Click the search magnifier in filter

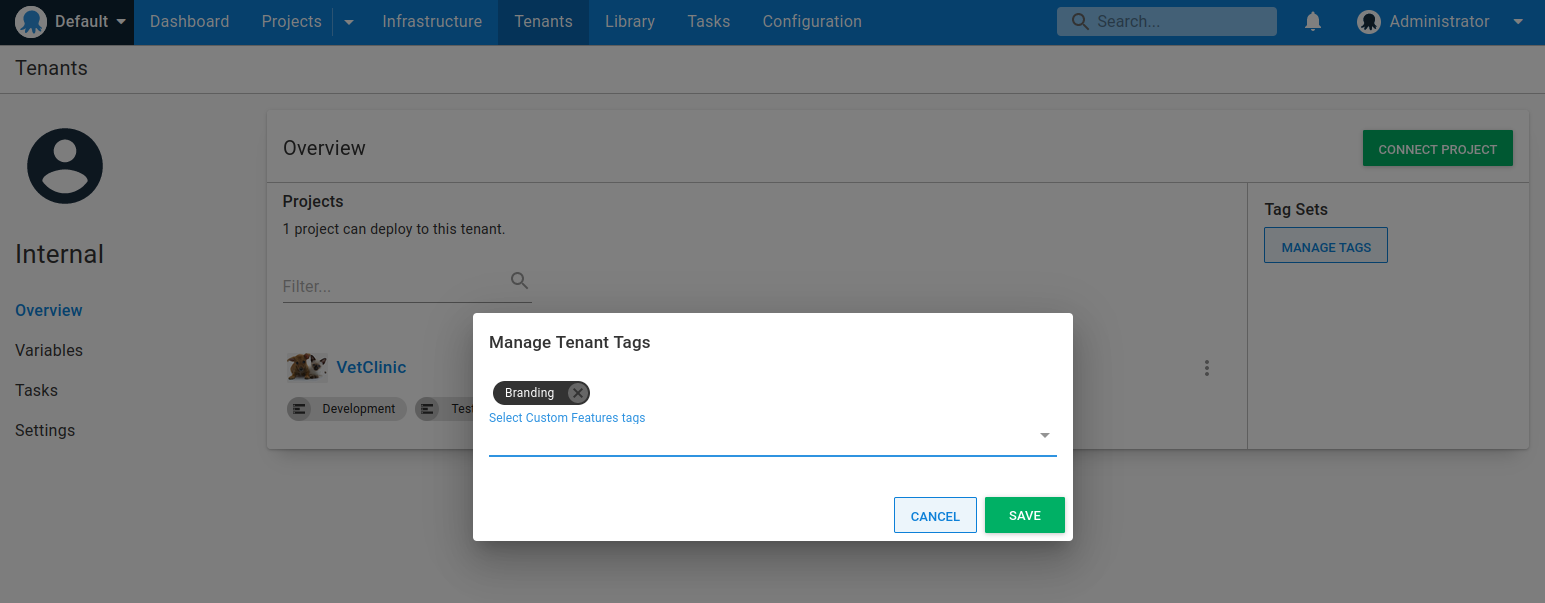(519, 281)
